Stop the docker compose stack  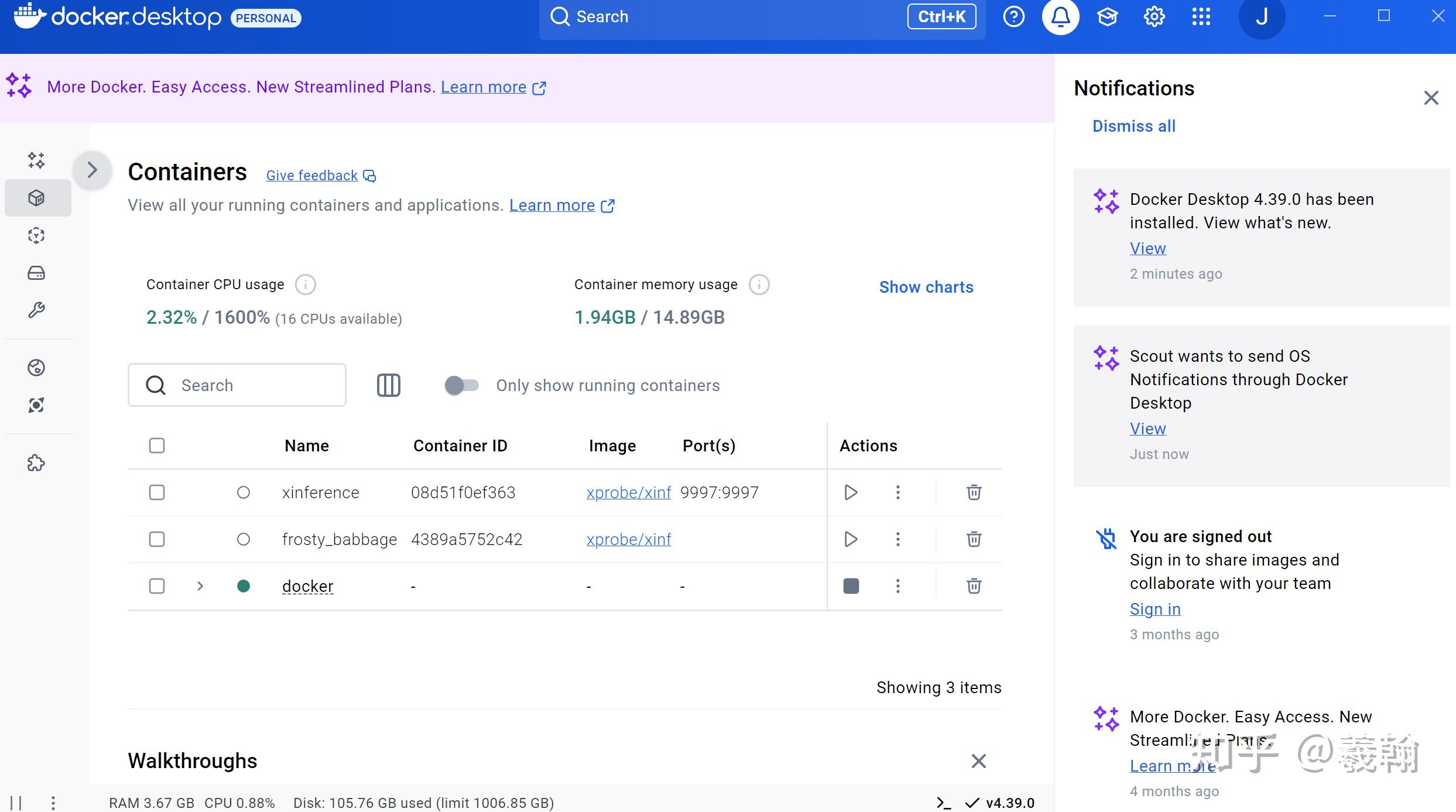[851, 586]
